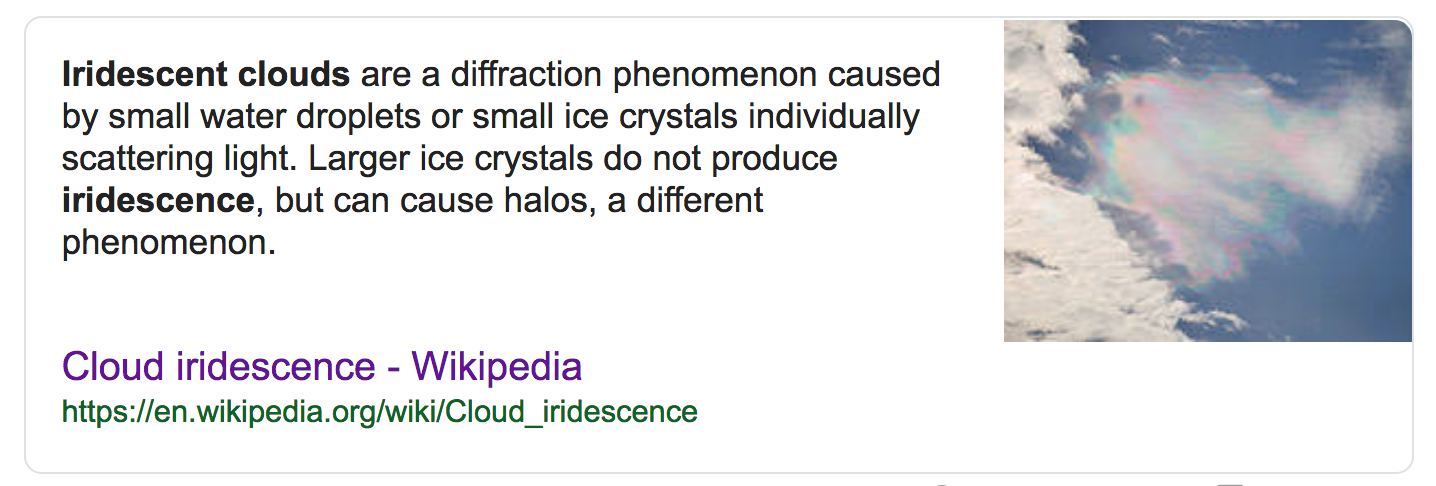Viewport: 1436px width, 486px height.
Task: Click the word "Wikipedia" in the result title
Action: coord(496,367)
